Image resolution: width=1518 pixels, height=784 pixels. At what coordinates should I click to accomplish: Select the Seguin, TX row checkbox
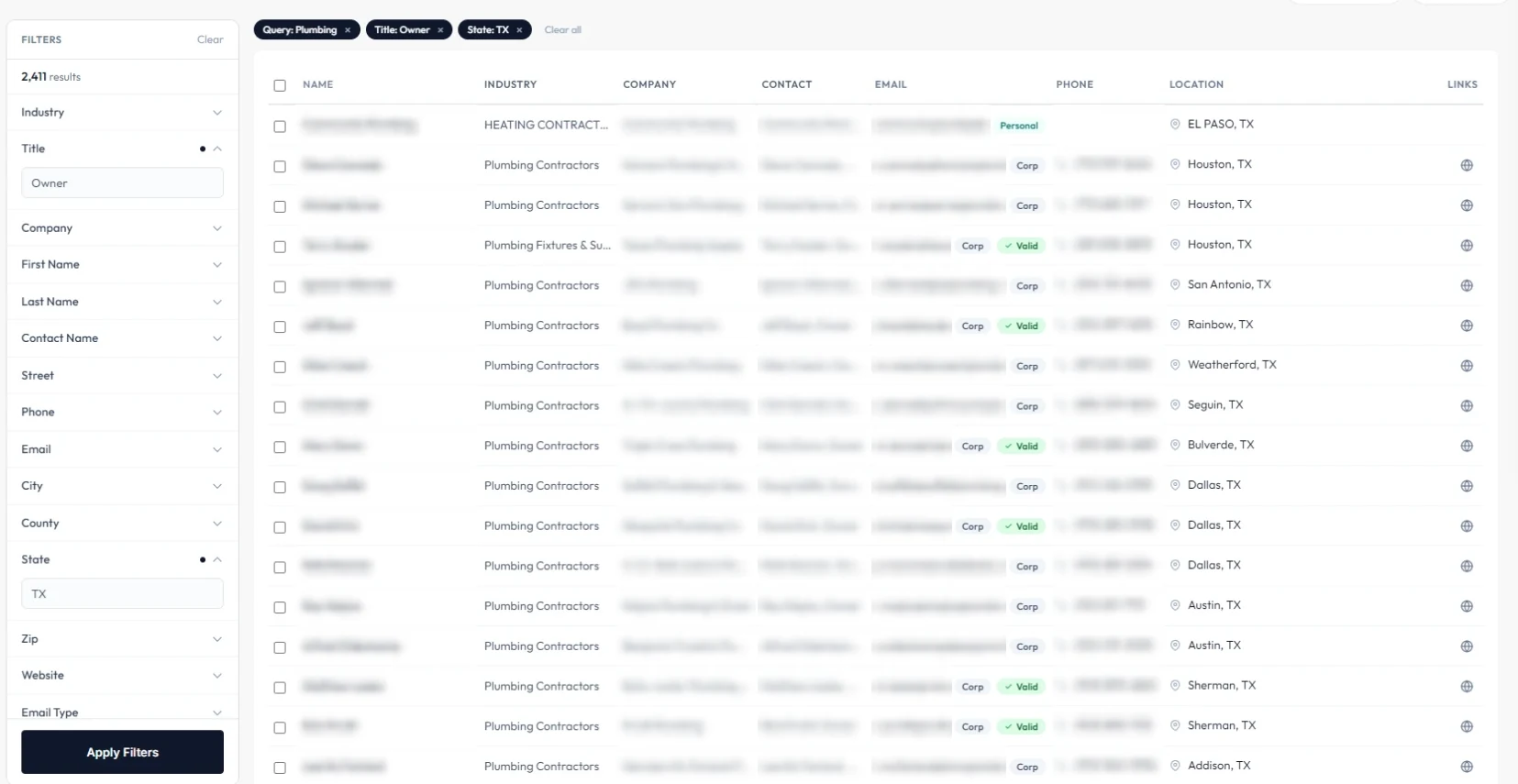tap(280, 407)
